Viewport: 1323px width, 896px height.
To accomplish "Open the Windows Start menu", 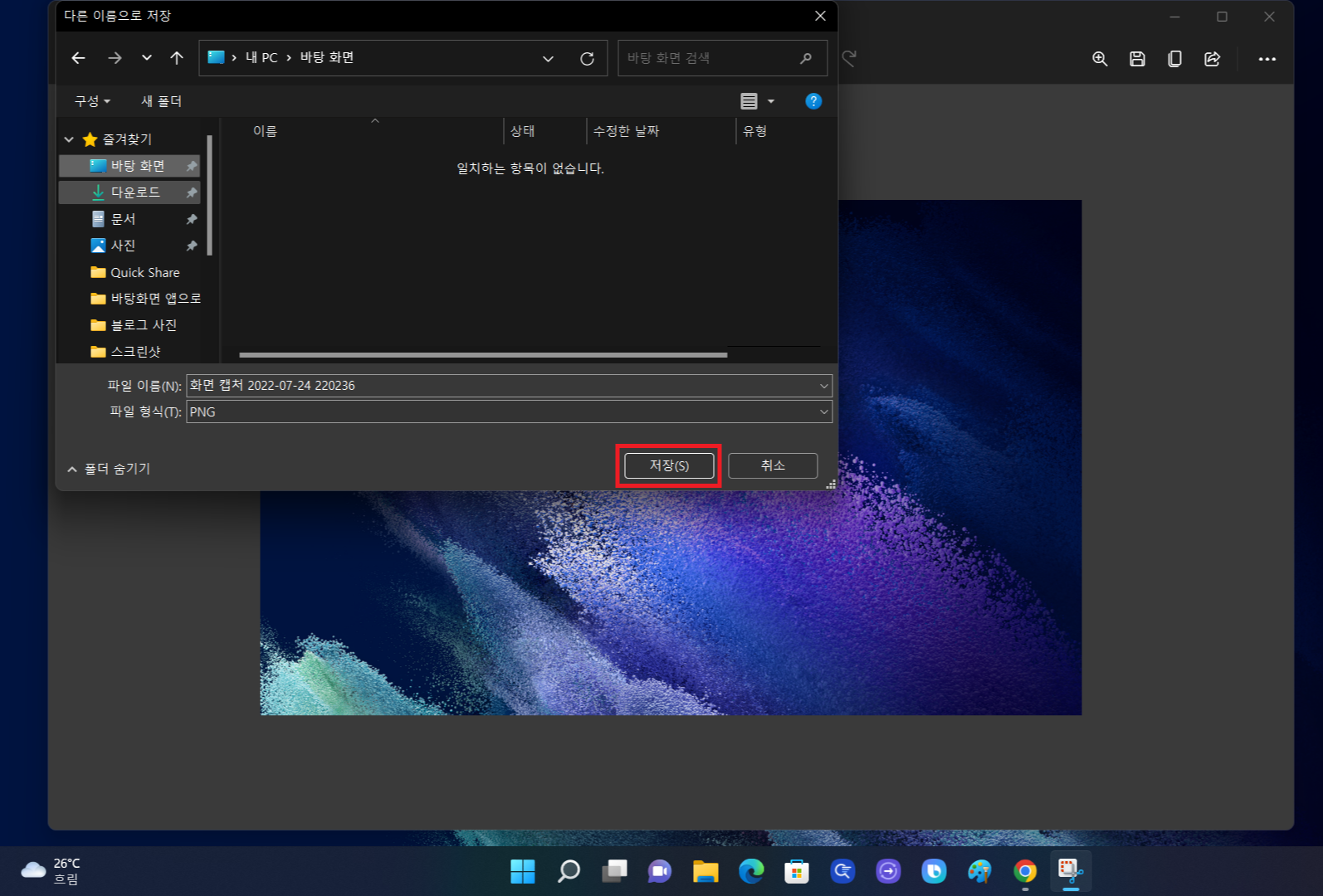I will pos(523,871).
